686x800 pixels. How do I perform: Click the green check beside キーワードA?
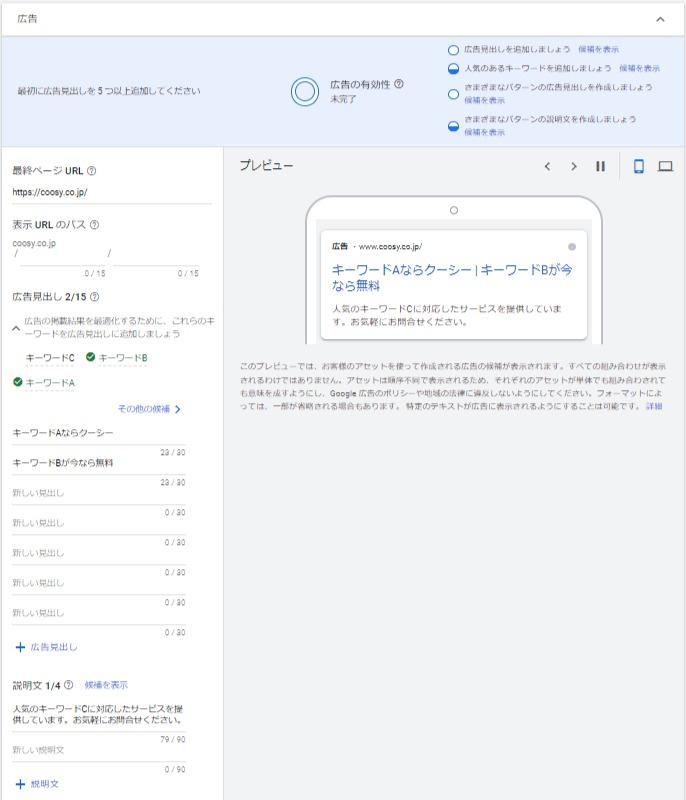click(x=18, y=382)
